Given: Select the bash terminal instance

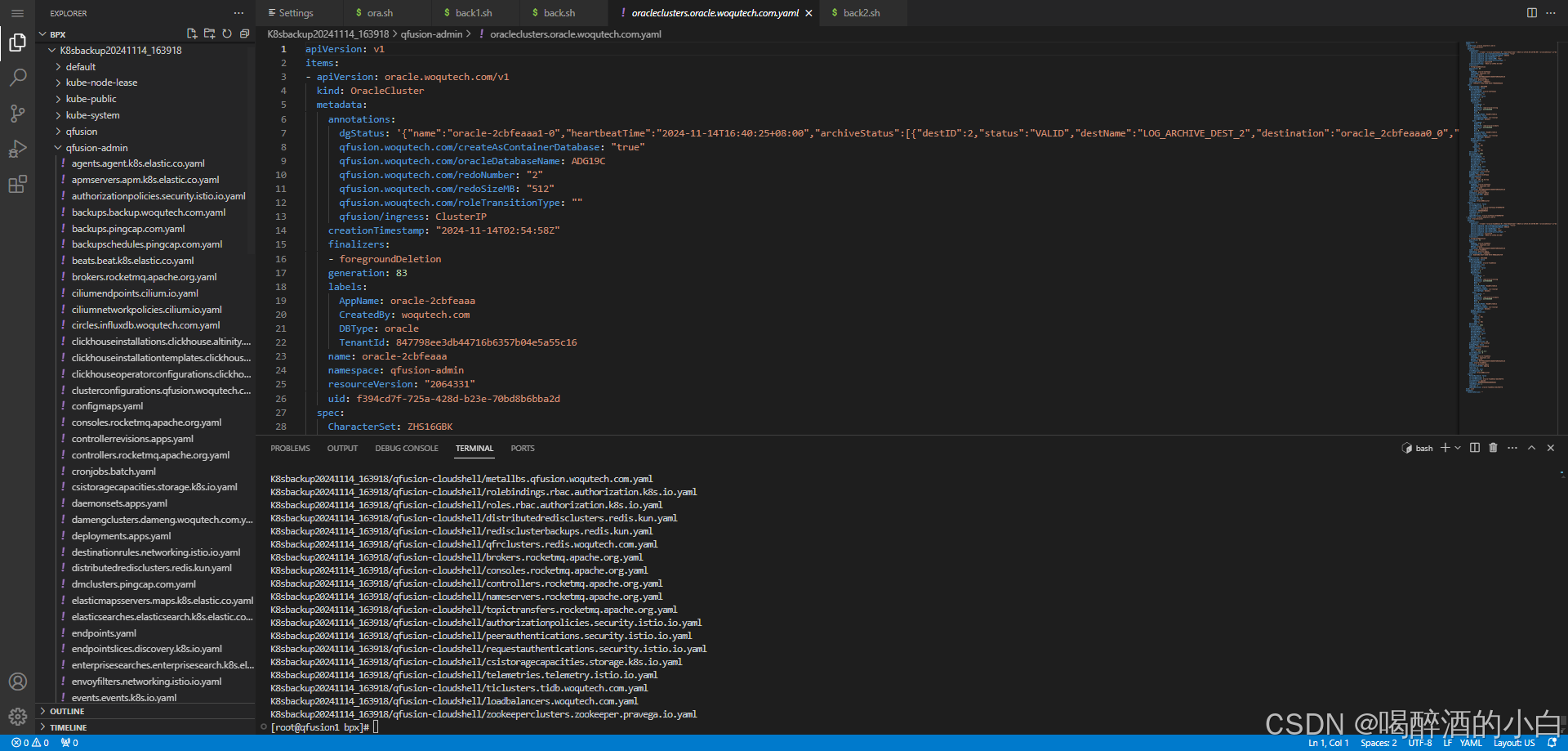Looking at the screenshot, I should (x=1418, y=448).
